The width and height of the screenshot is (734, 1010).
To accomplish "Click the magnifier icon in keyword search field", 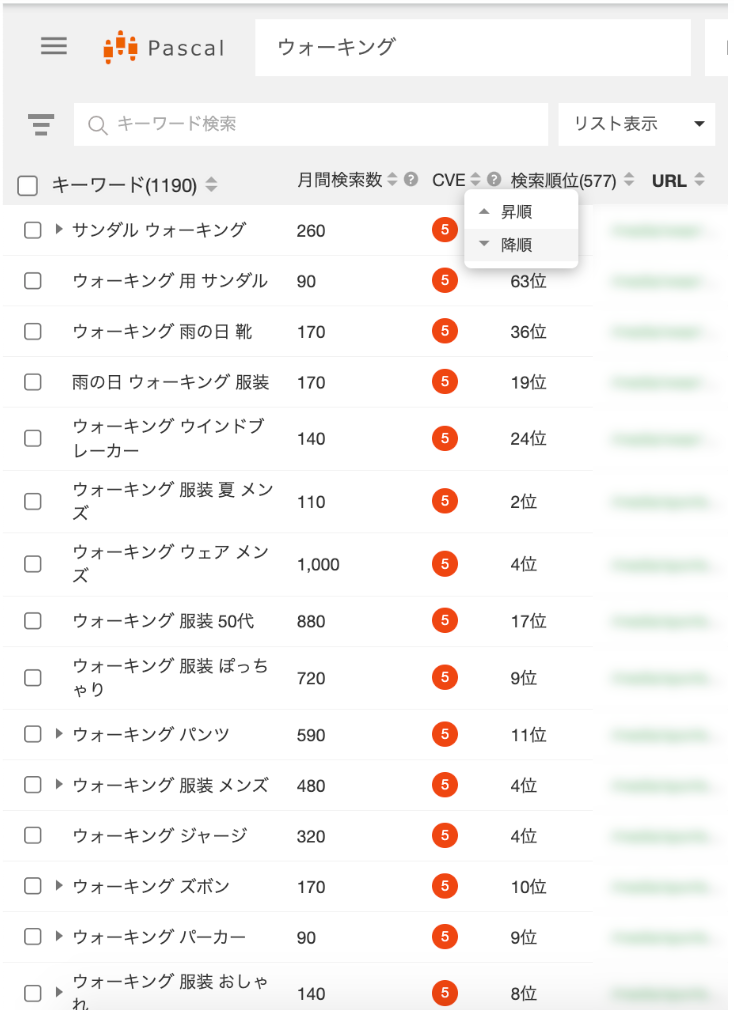I will [x=95, y=124].
